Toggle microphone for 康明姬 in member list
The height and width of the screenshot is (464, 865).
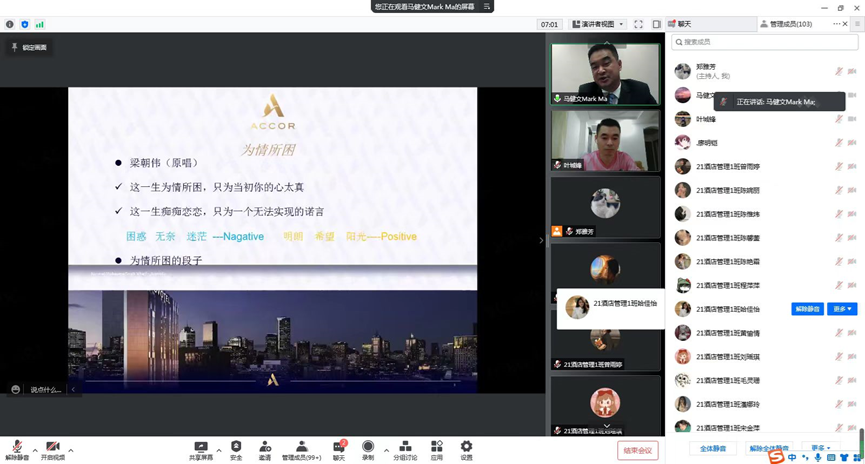[x=839, y=142]
